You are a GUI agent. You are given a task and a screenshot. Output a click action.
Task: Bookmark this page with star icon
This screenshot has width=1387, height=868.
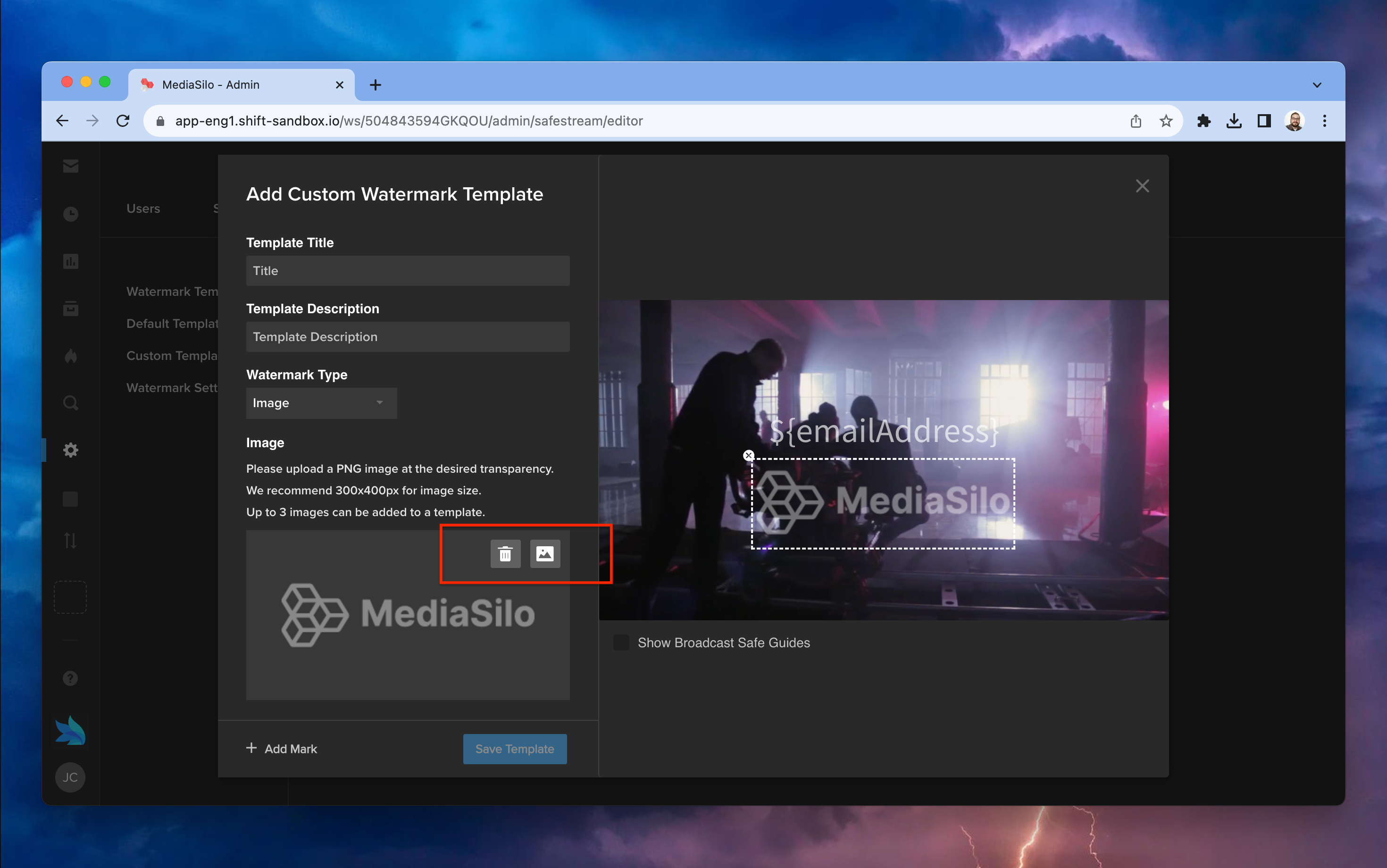point(1166,121)
